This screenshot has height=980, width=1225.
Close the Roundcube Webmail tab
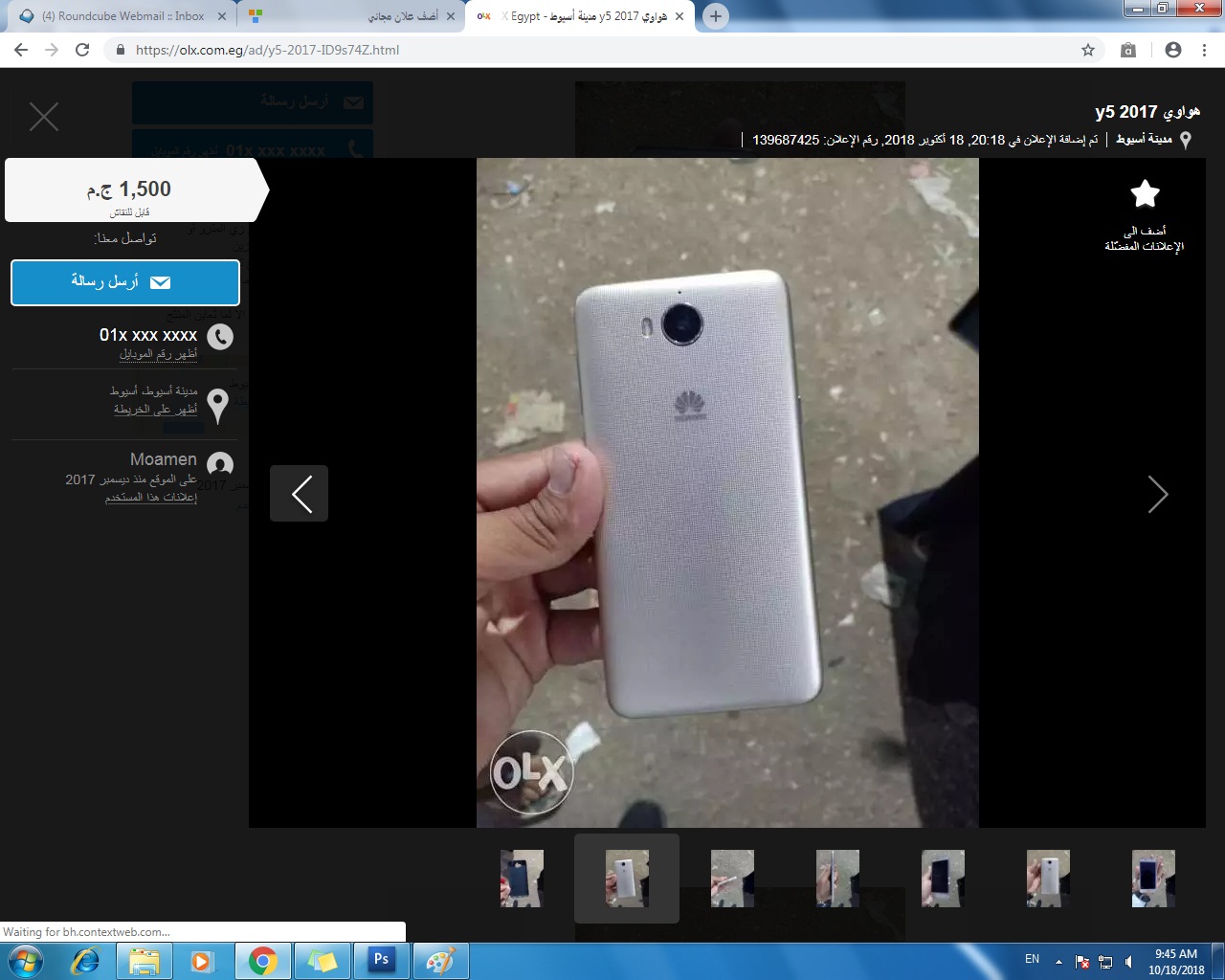pyautogui.click(x=221, y=16)
